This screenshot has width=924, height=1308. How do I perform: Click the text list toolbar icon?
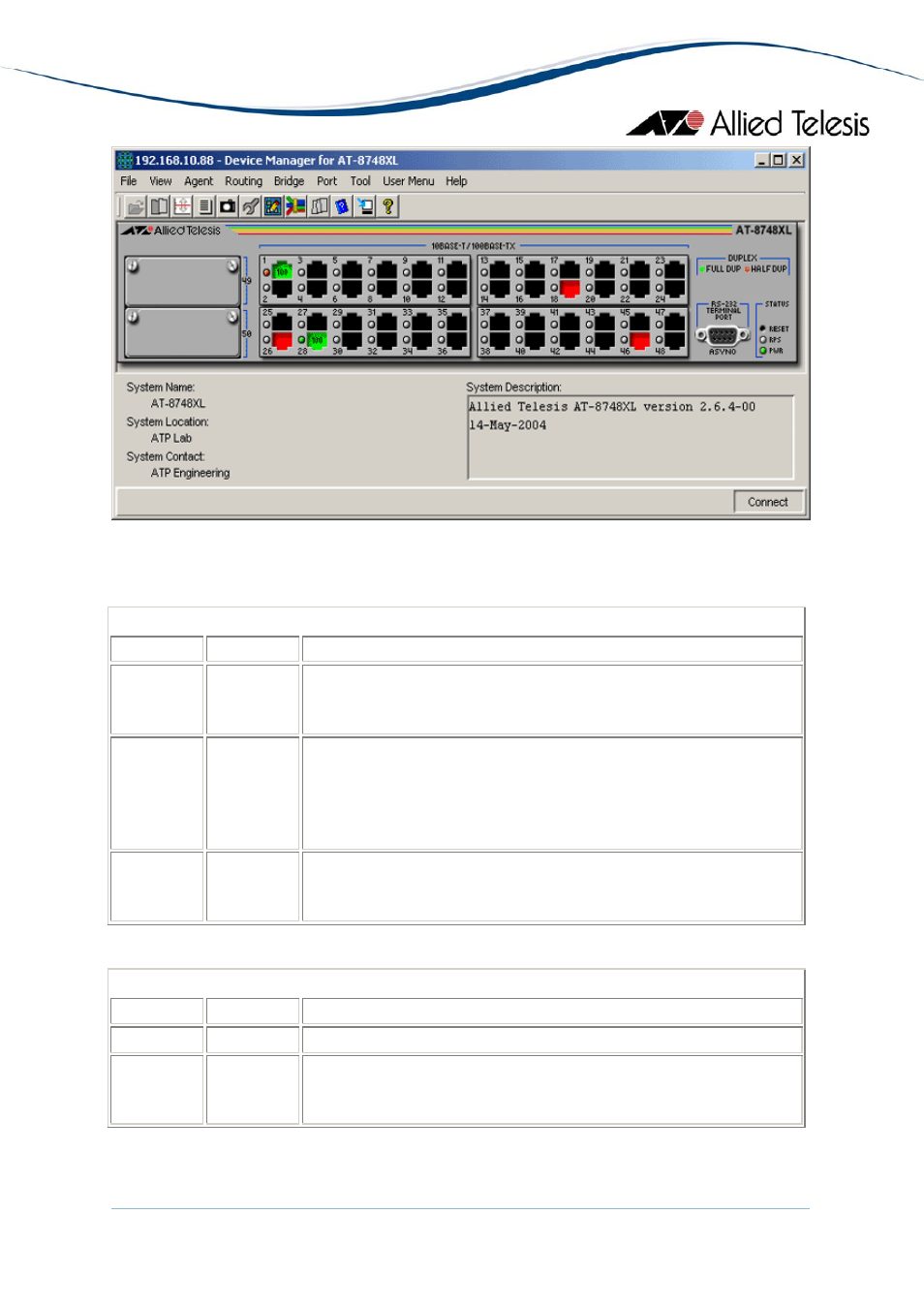point(204,206)
